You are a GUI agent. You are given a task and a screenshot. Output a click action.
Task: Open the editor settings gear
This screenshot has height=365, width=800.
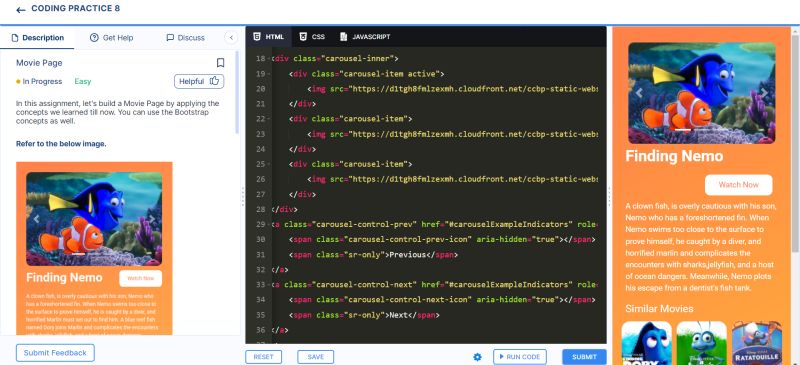pos(478,357)
